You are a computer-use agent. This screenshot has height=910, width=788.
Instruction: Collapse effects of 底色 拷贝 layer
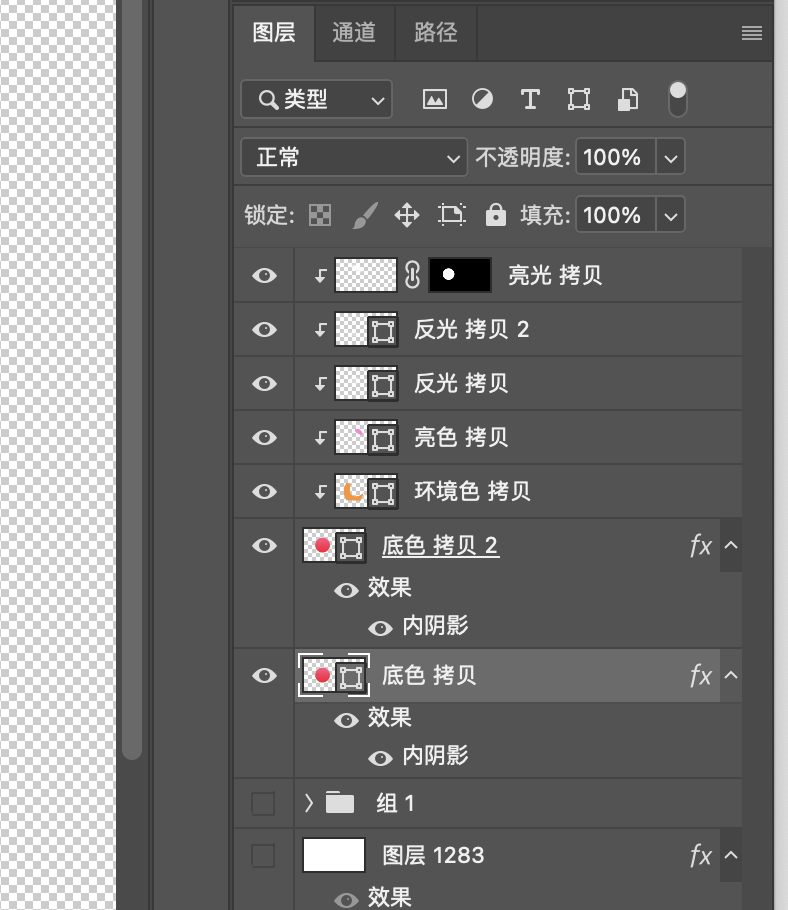(731, 676)
